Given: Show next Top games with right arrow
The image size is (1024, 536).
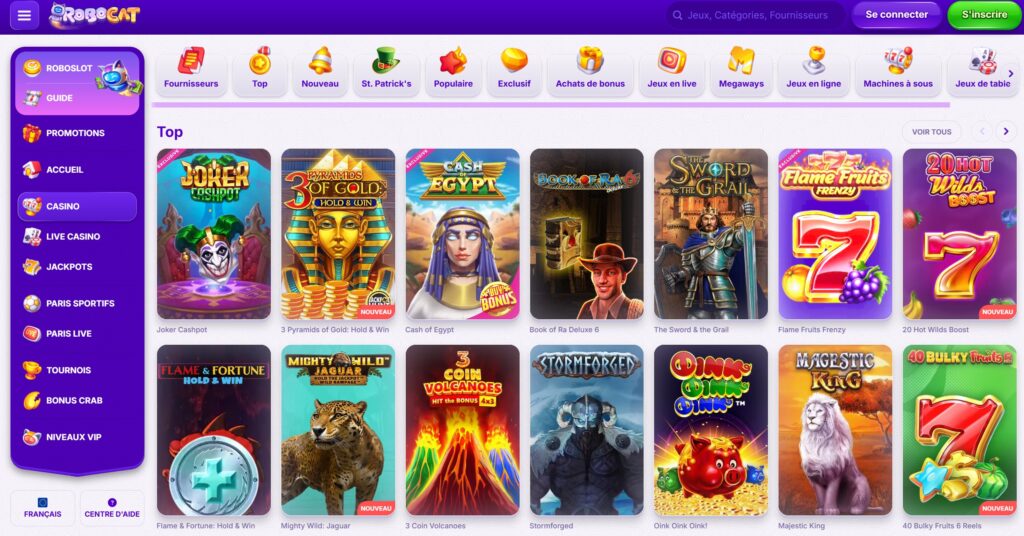Looking at the screenshot, I should tap(1006, 131).
